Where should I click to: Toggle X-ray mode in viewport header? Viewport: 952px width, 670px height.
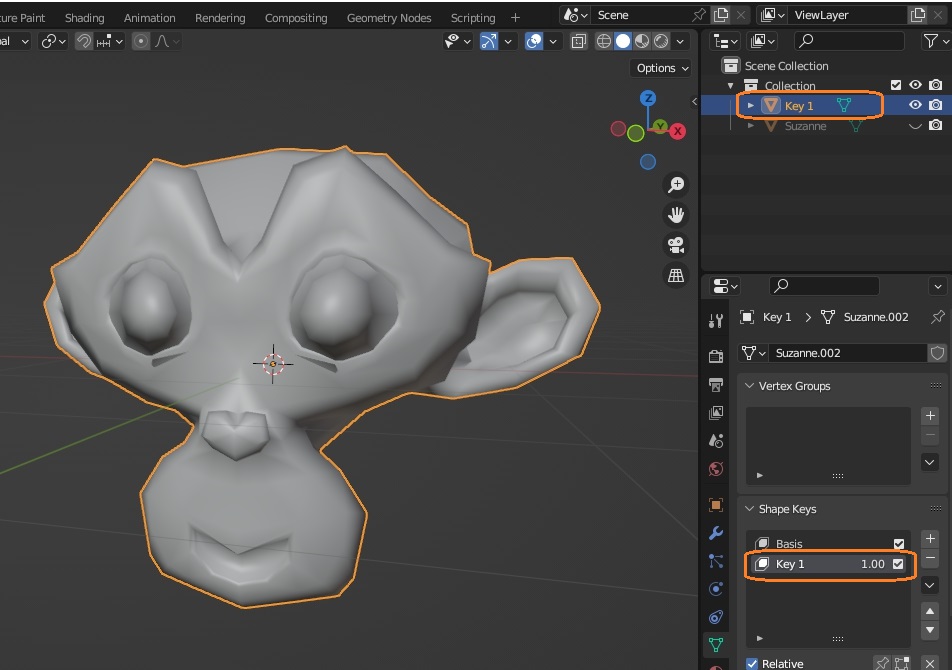click(579, 41)
